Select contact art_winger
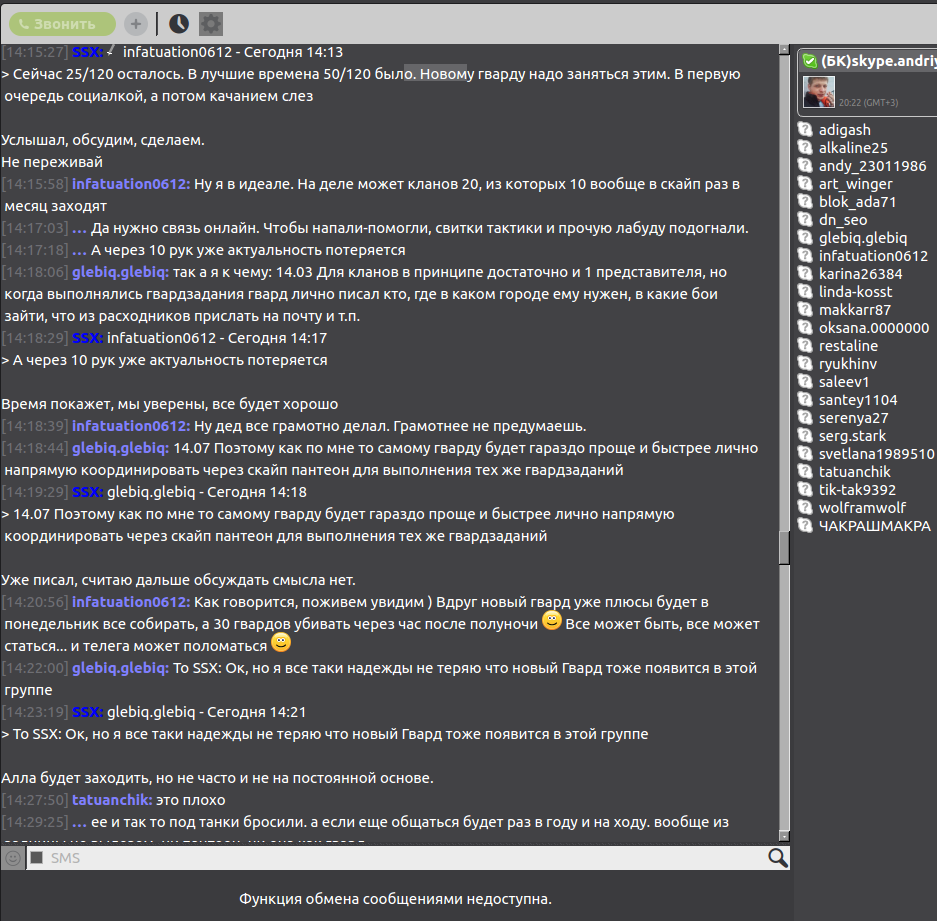Screen dimensions: 937x921 855,183
